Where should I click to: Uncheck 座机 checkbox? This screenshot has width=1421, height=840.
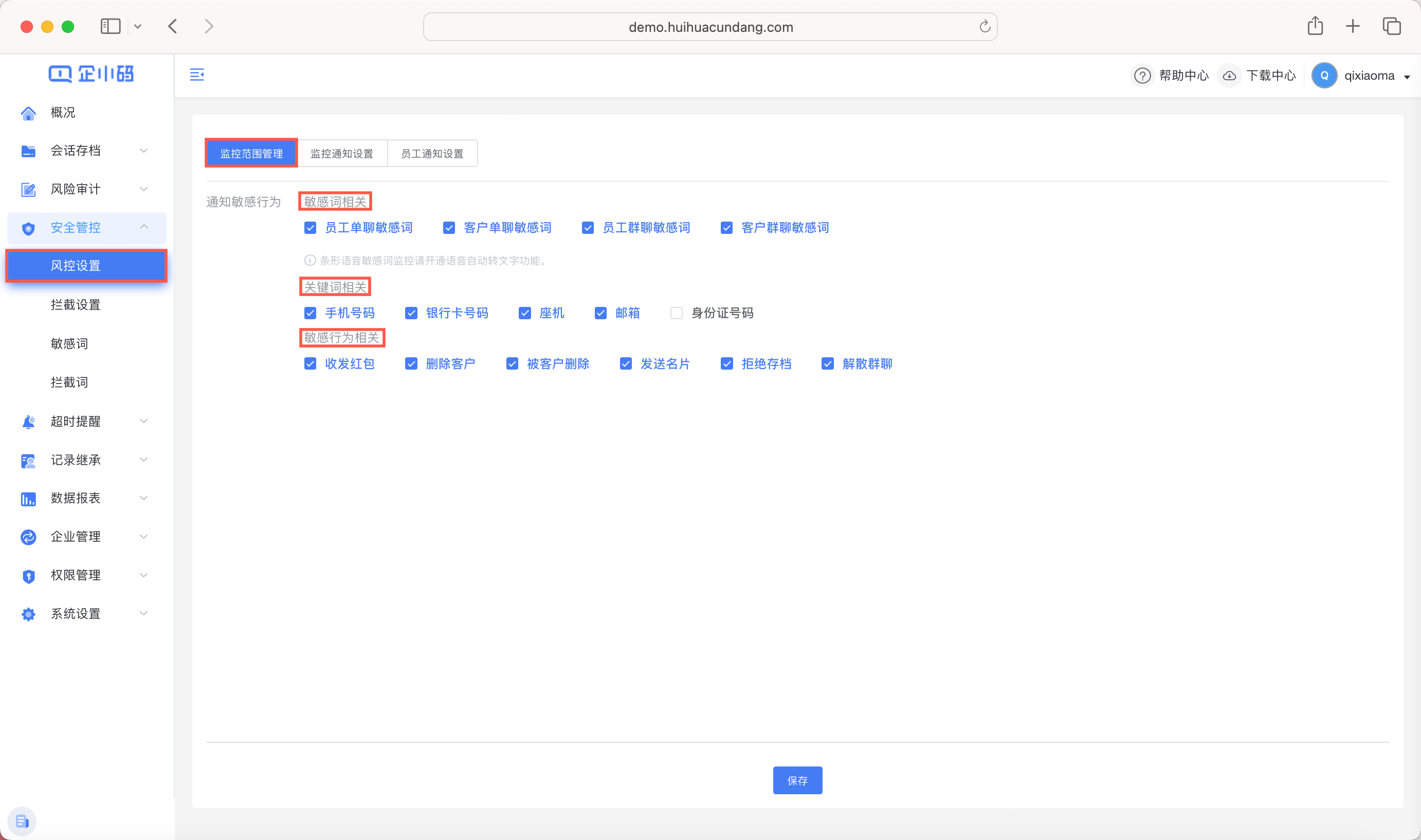(524, 313)
